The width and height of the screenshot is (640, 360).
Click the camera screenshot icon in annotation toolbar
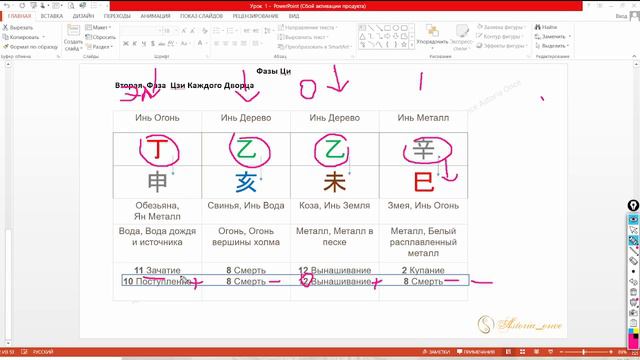(x=633, y=313)
